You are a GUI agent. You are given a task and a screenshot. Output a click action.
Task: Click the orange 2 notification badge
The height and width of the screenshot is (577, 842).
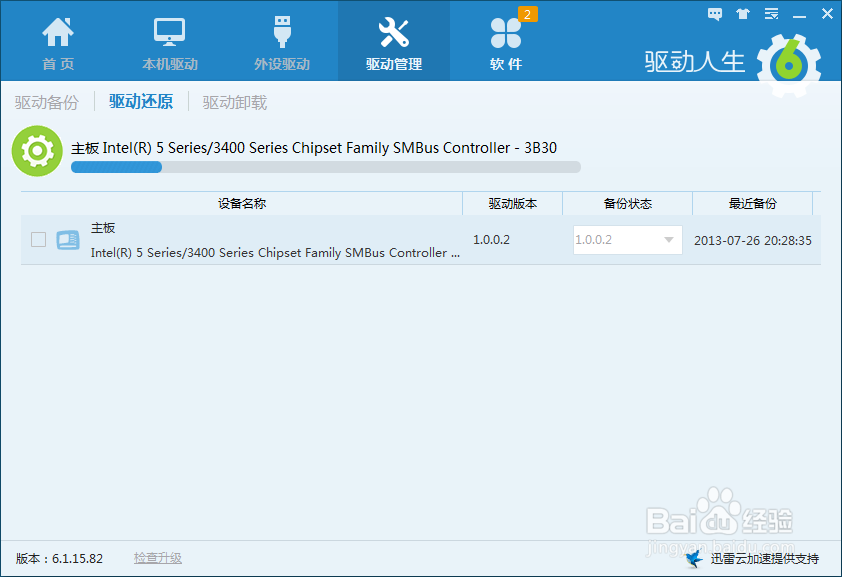point(527,14)
